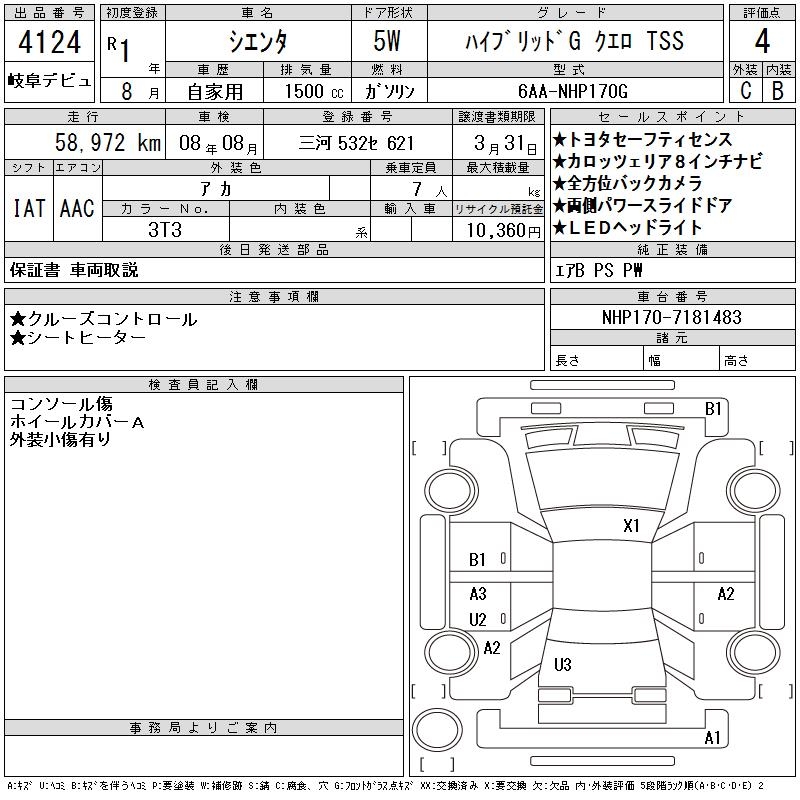Select the interior grade B box

779,90
